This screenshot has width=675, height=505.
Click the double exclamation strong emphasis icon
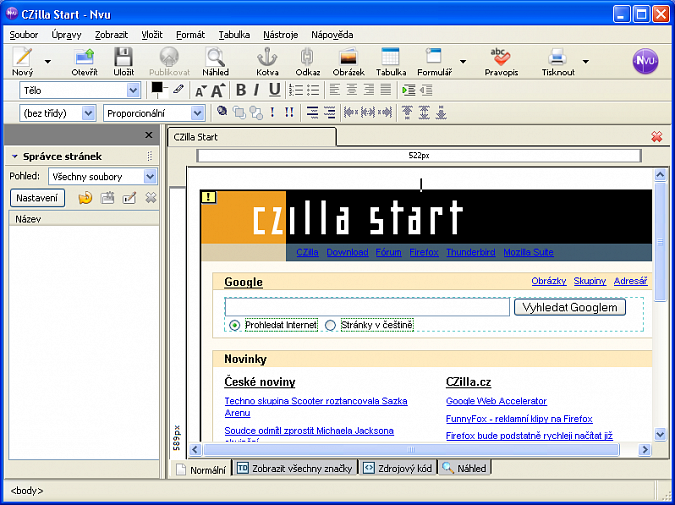point(289,112)
